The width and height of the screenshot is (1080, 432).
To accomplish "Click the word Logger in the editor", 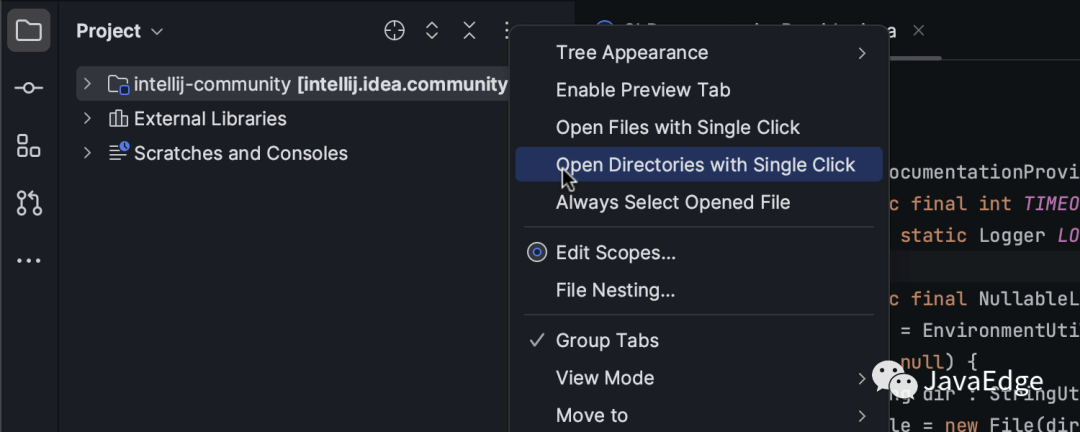I will click(x=1012, y=236).
